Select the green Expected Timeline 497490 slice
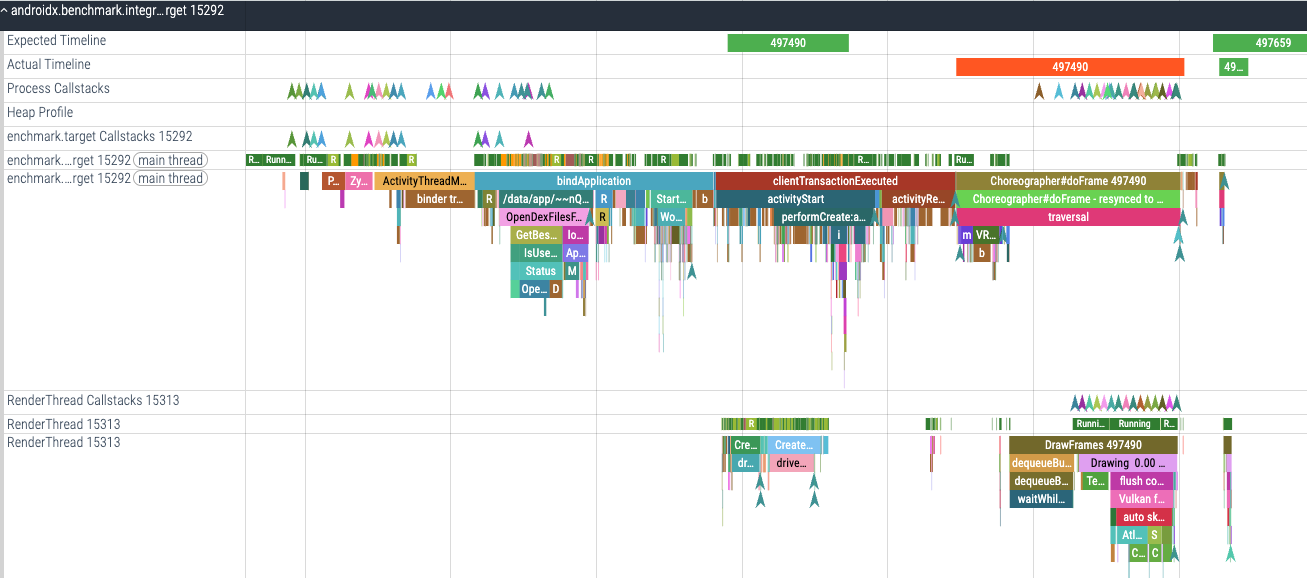 coord(788,43)
